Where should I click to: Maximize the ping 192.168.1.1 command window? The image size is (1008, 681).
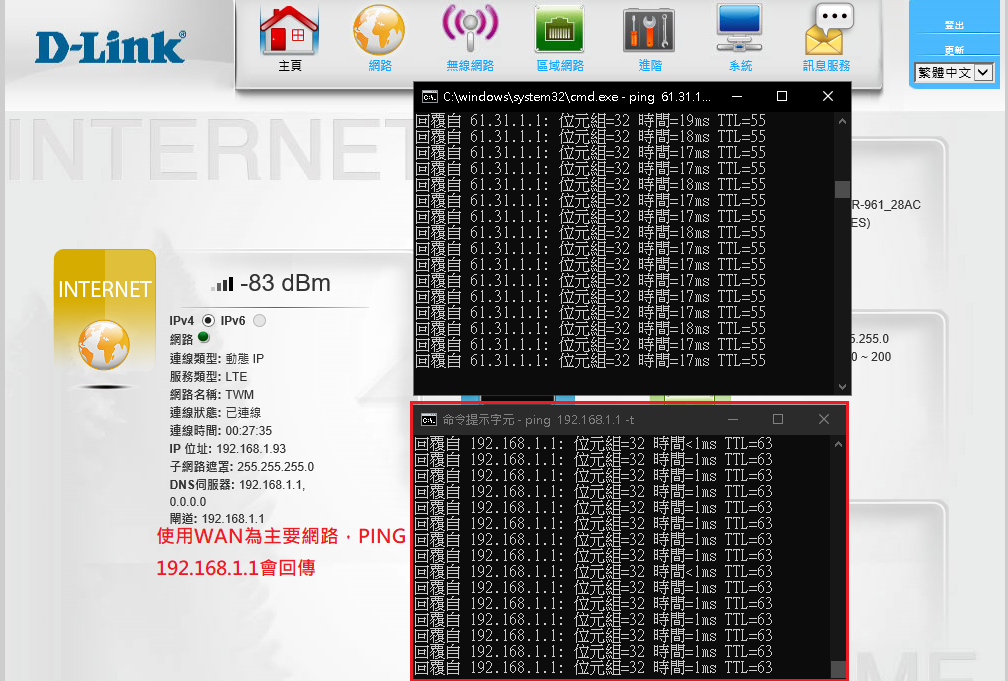point(778,420)
